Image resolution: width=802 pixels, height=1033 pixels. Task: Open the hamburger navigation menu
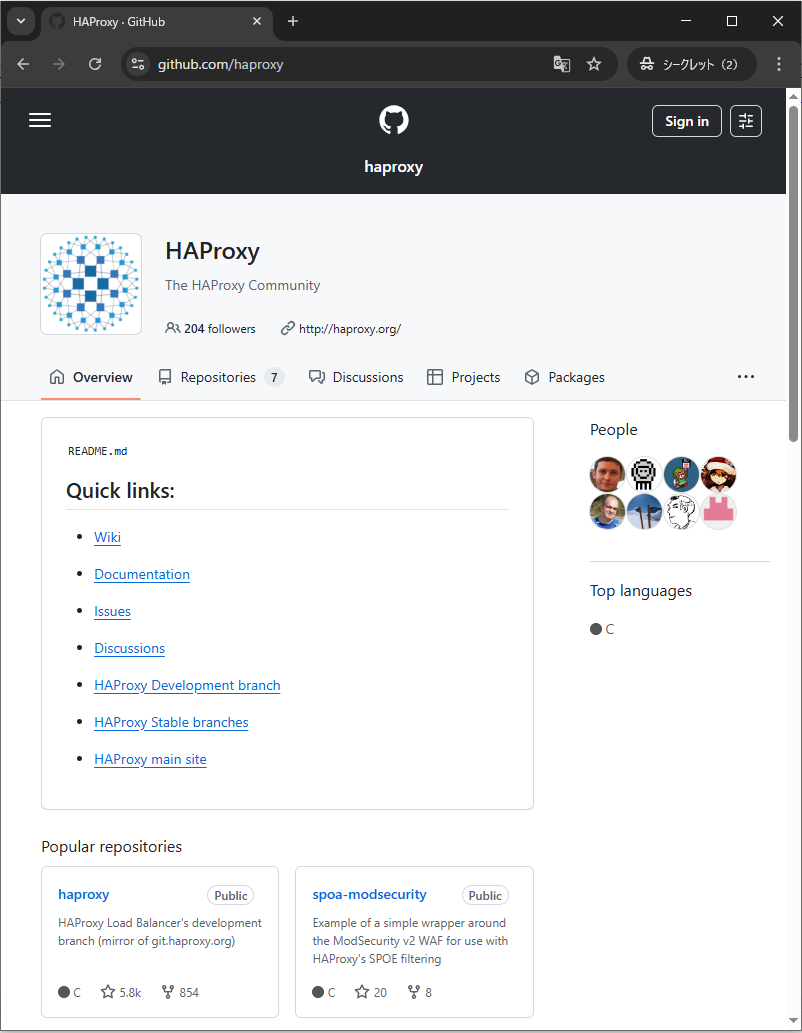pos(40,121)
